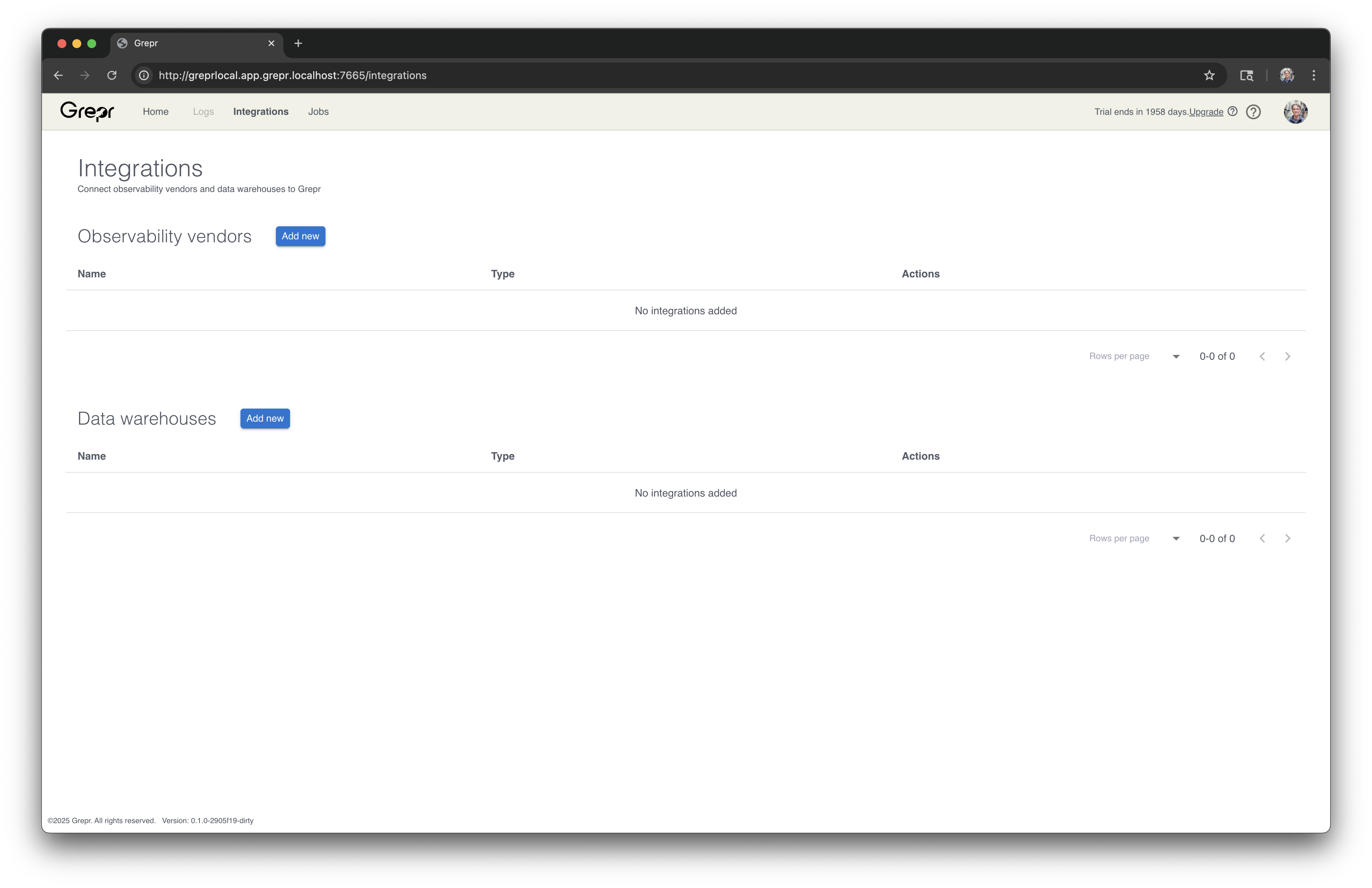Open Chrome three-dot menu
Viewport: 1372px width, 888px height.
click(x=1314, y=75)
